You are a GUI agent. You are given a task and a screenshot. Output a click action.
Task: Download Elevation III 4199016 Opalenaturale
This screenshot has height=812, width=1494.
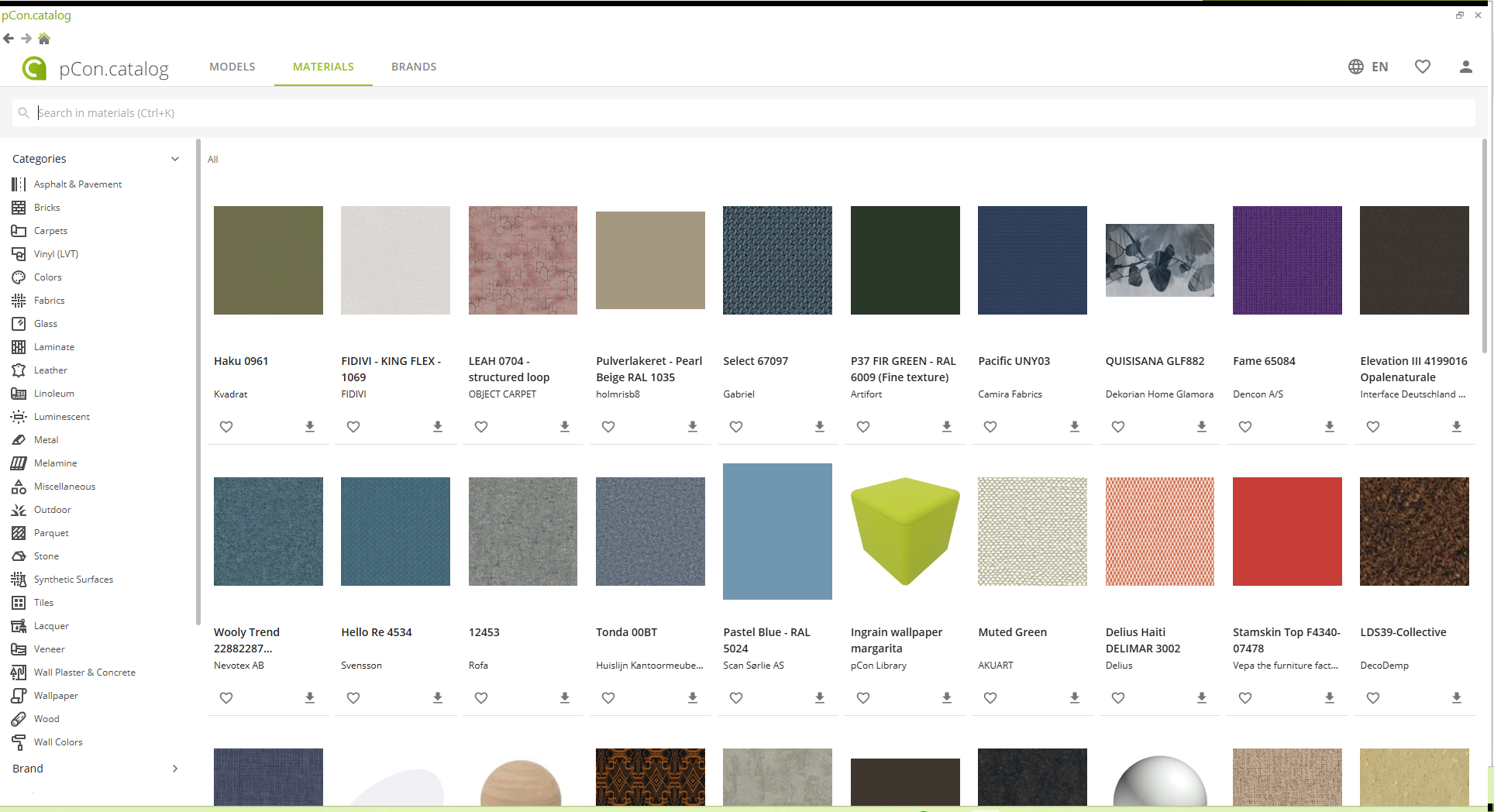(x=1457, y=426)
